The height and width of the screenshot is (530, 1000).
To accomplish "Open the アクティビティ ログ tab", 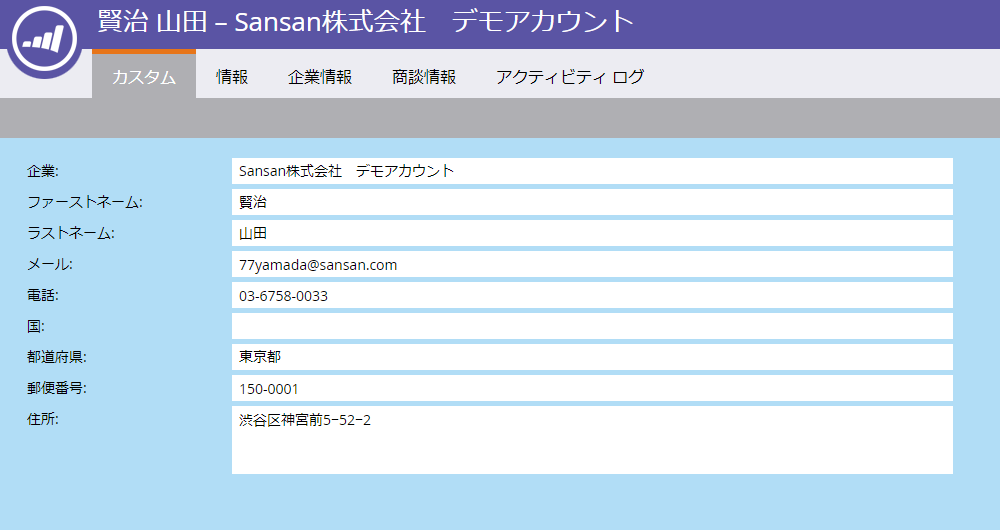I will point(570,77).
